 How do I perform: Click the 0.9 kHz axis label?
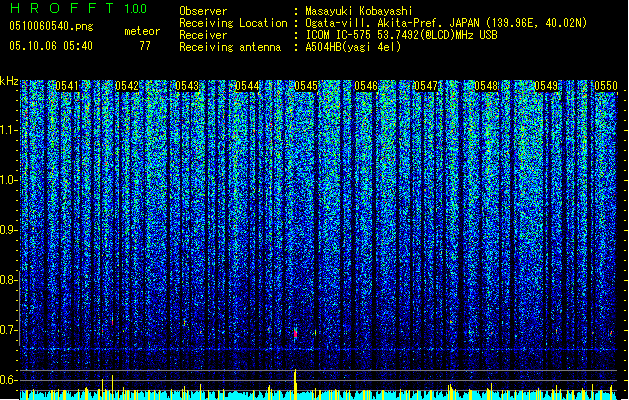coord(9,230)
